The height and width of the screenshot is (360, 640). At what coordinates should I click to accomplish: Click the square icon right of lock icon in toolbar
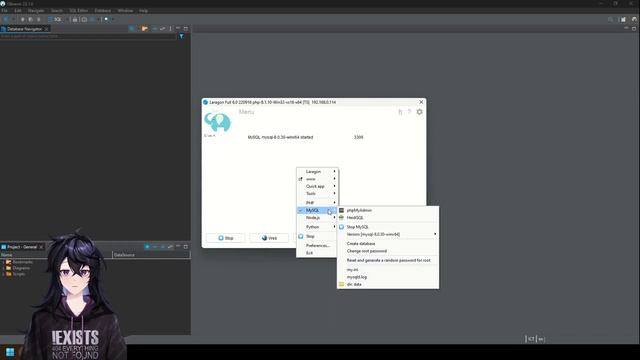[84, 19]
